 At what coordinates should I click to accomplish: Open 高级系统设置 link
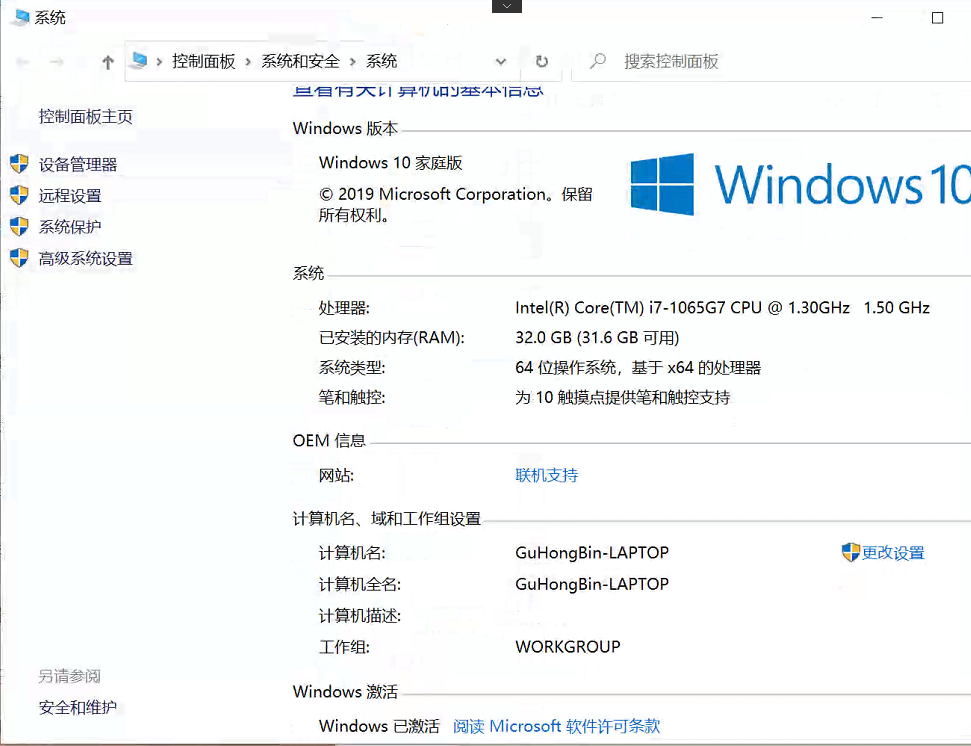[85, 259]
